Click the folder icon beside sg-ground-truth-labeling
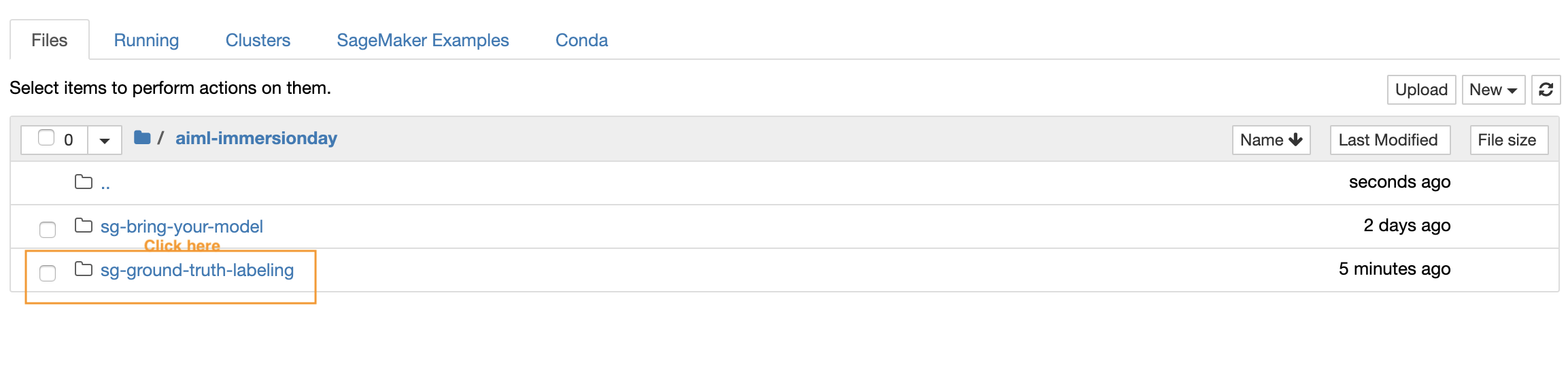The height and width of the screenshot is (374, 1568). [x=84, y=269]
